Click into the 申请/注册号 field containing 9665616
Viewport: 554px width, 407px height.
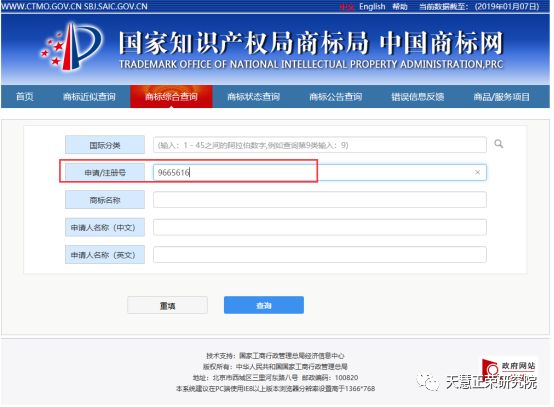[x=320, y=172]
